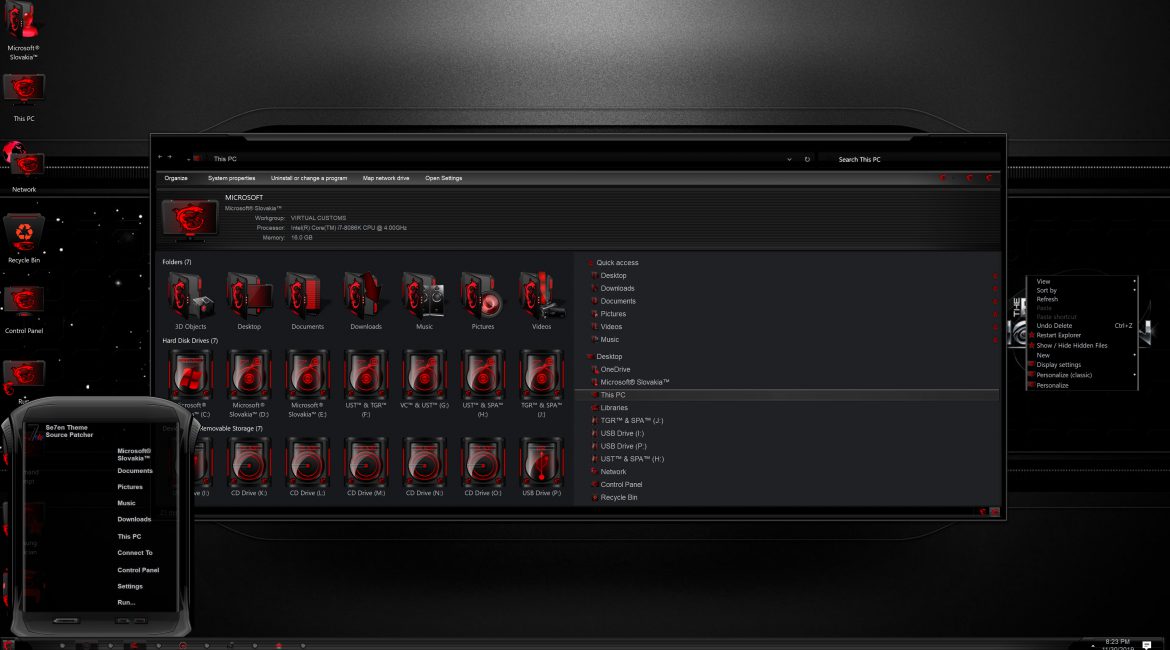The width and height of the screenshot is (1170, 650).
Task: Select the Network desktop shortcut icon
Action: tap(24, 162)
